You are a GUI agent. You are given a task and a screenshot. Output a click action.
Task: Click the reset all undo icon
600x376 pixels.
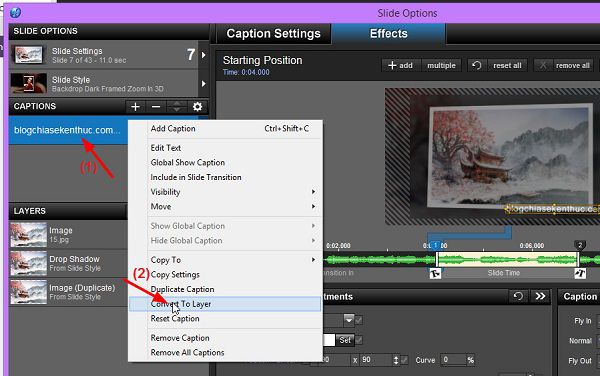click(476, 65)
